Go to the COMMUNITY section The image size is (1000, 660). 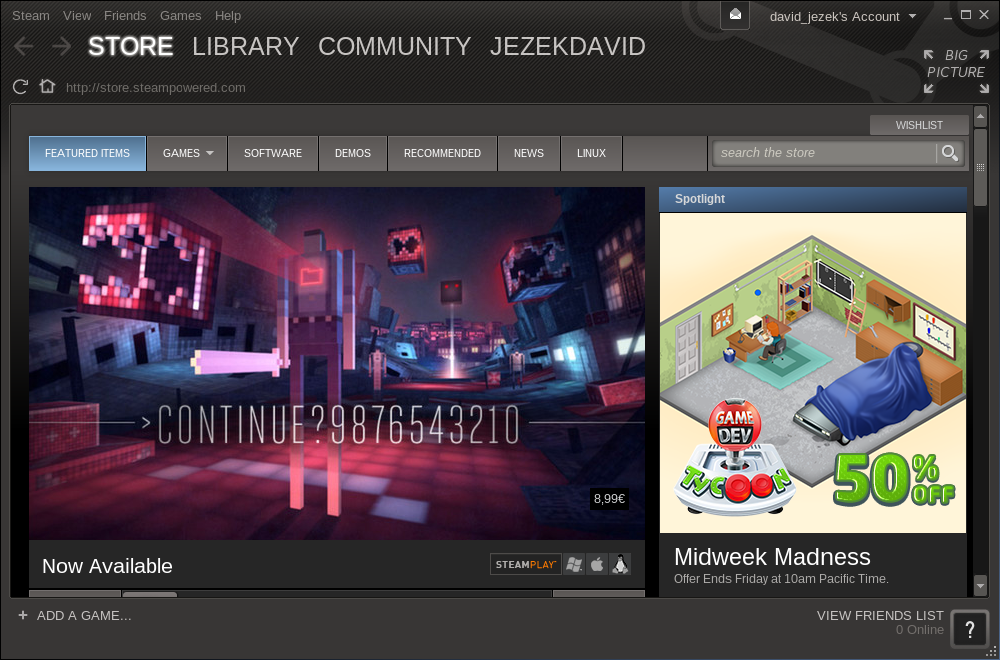click(x=395, y=47)
